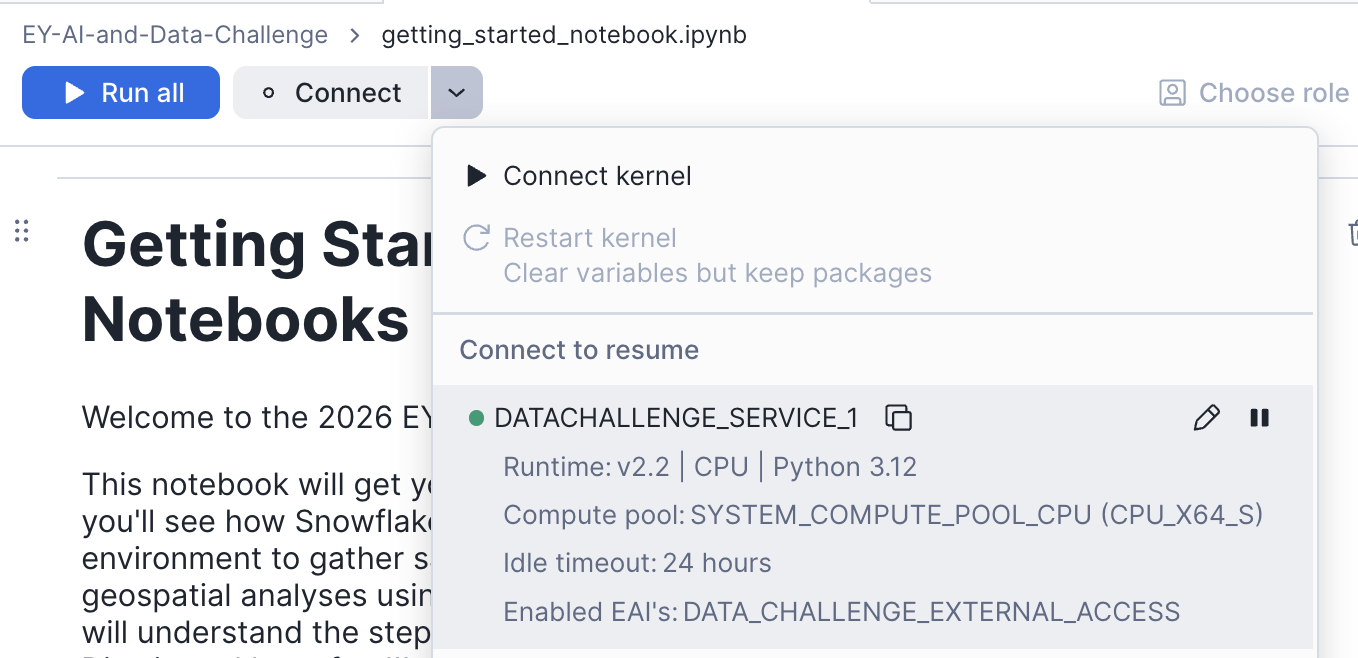This screenshot has height=658, width=1358.
Task: Select the Restart kernel menu entry
Action: 875,255
